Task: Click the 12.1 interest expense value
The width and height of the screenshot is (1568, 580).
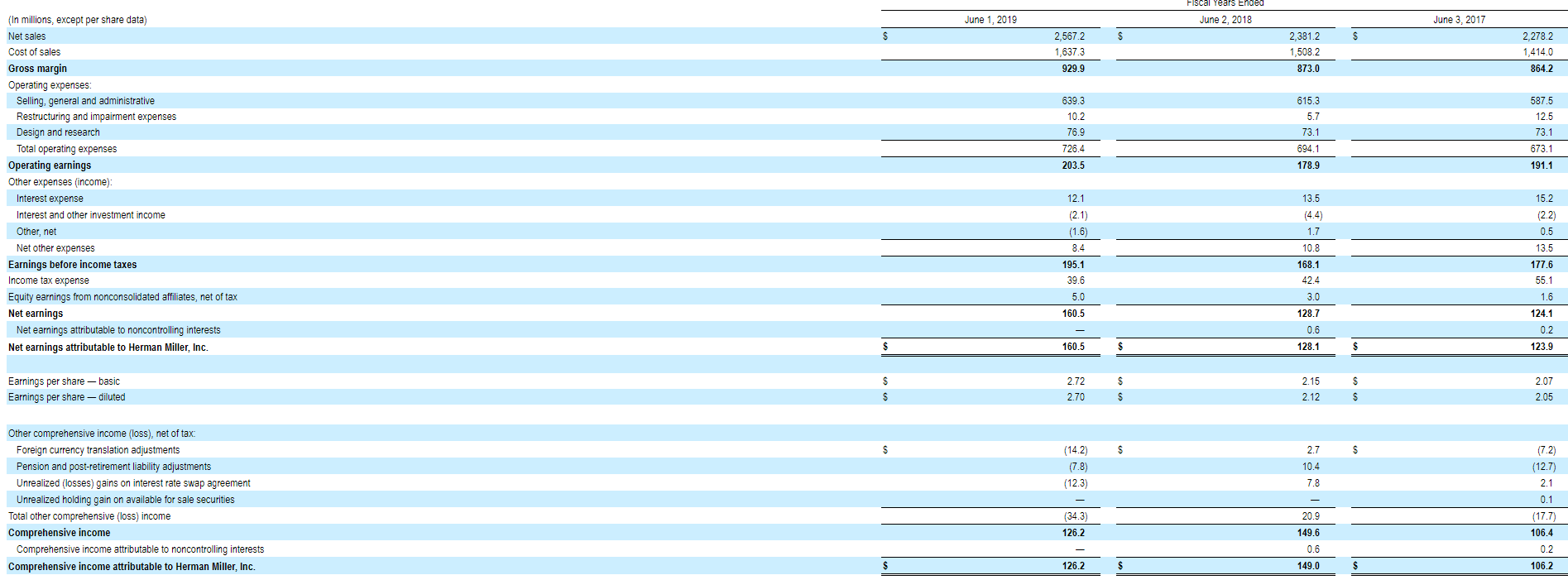Action: pos(1076,199)
